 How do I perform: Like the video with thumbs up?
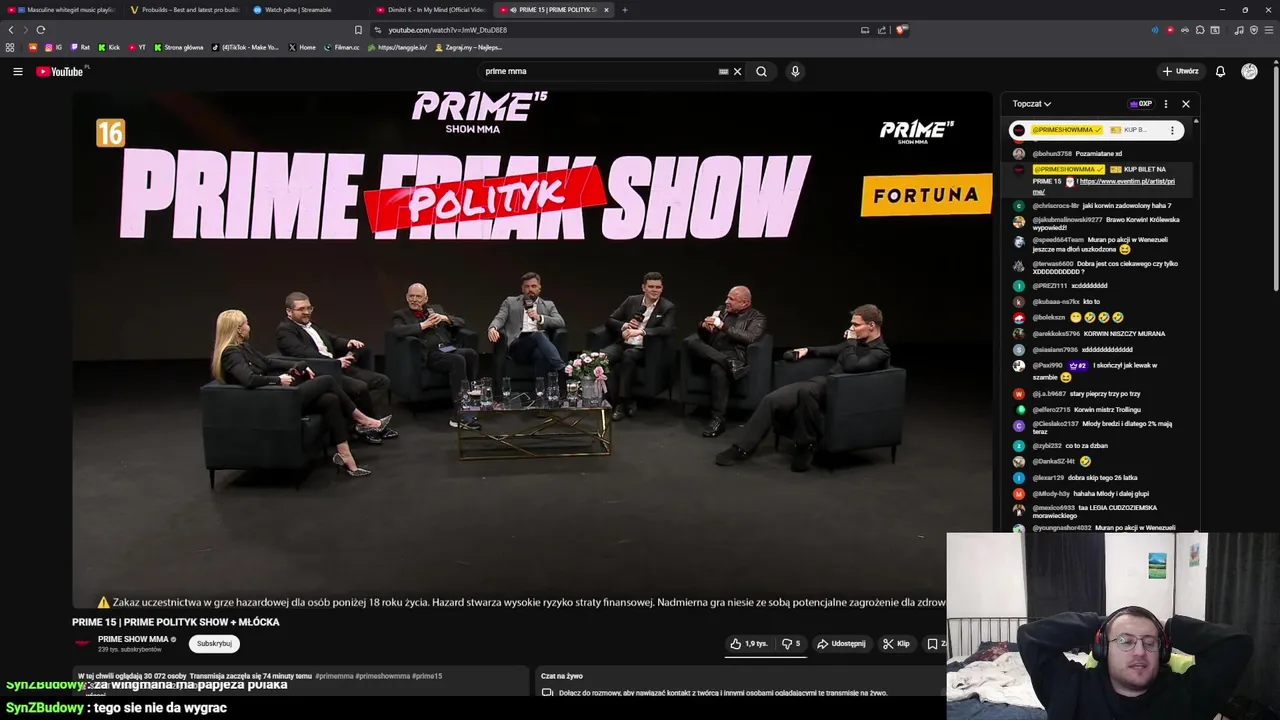749,643
